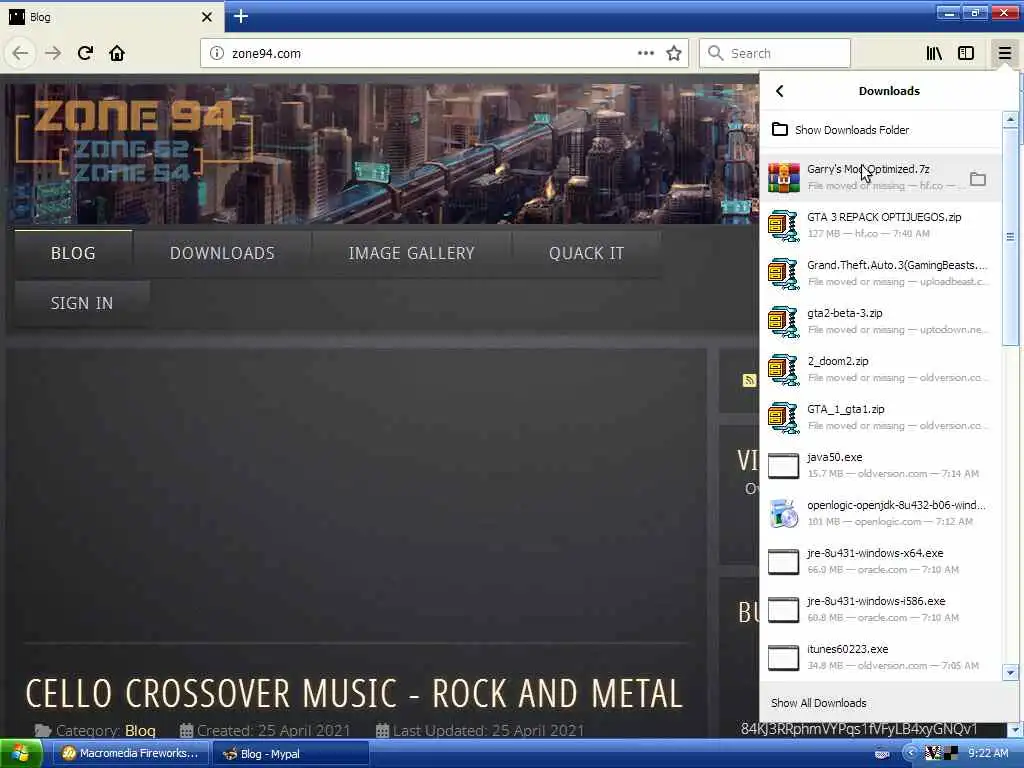
Task: Select the 'itunes60223.exe' download entry
Action: pos(880,658)
